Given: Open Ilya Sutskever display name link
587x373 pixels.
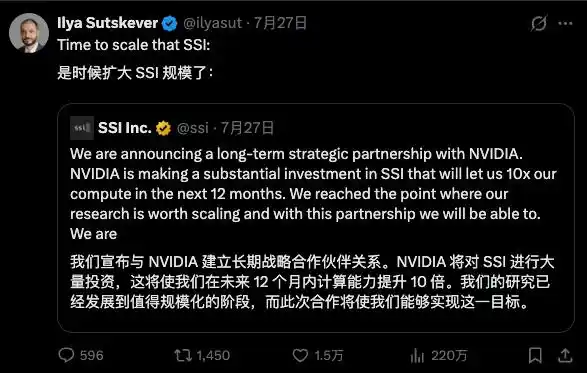Looking at the screenshot, I should point(107,23).
